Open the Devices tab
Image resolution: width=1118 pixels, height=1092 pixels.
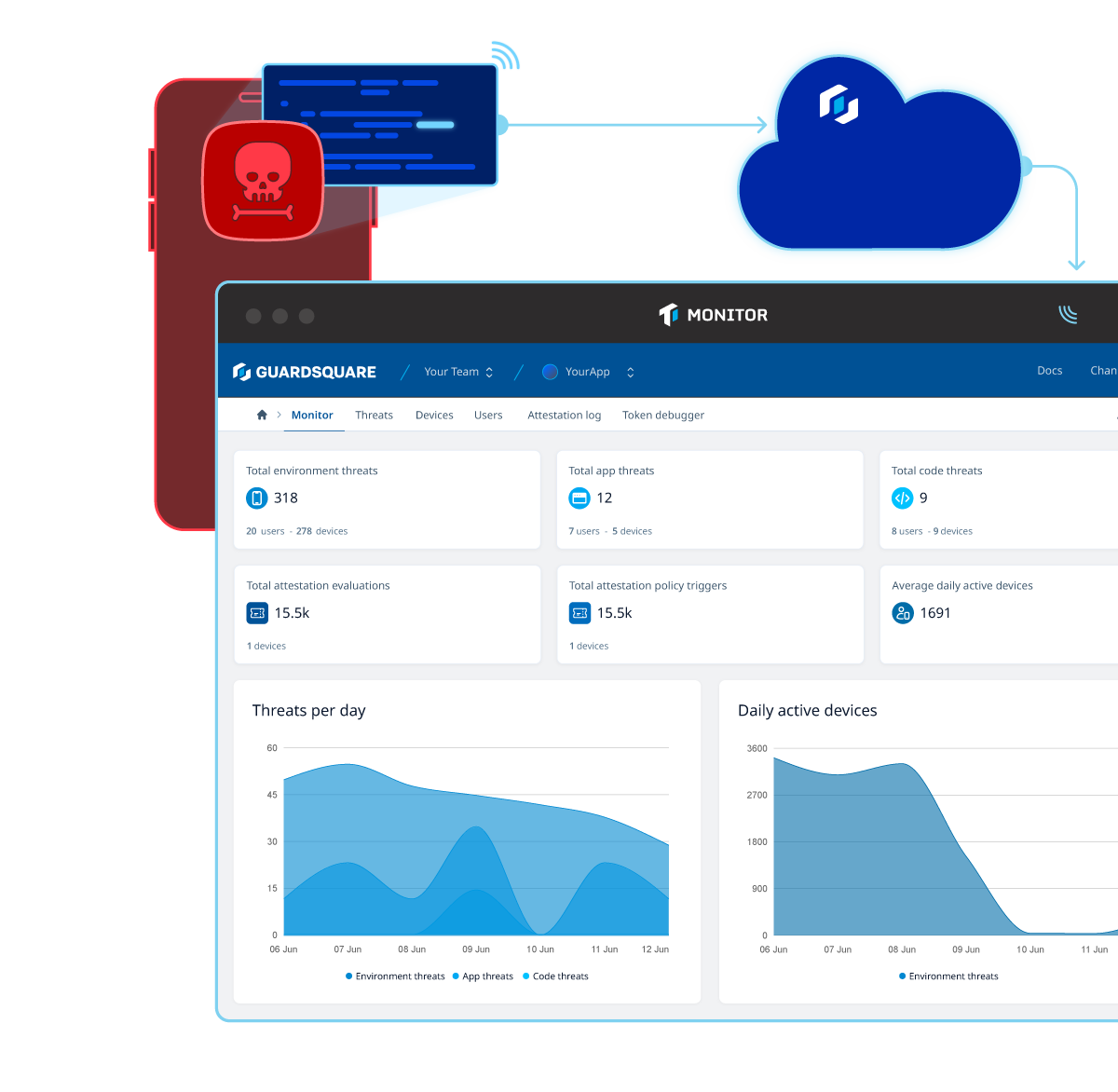click(434, 416)
